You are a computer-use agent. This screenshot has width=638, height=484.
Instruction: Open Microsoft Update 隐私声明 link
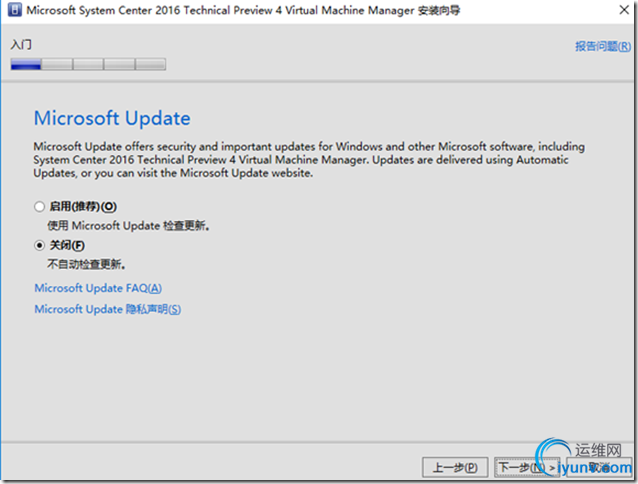tap(107, 309)
